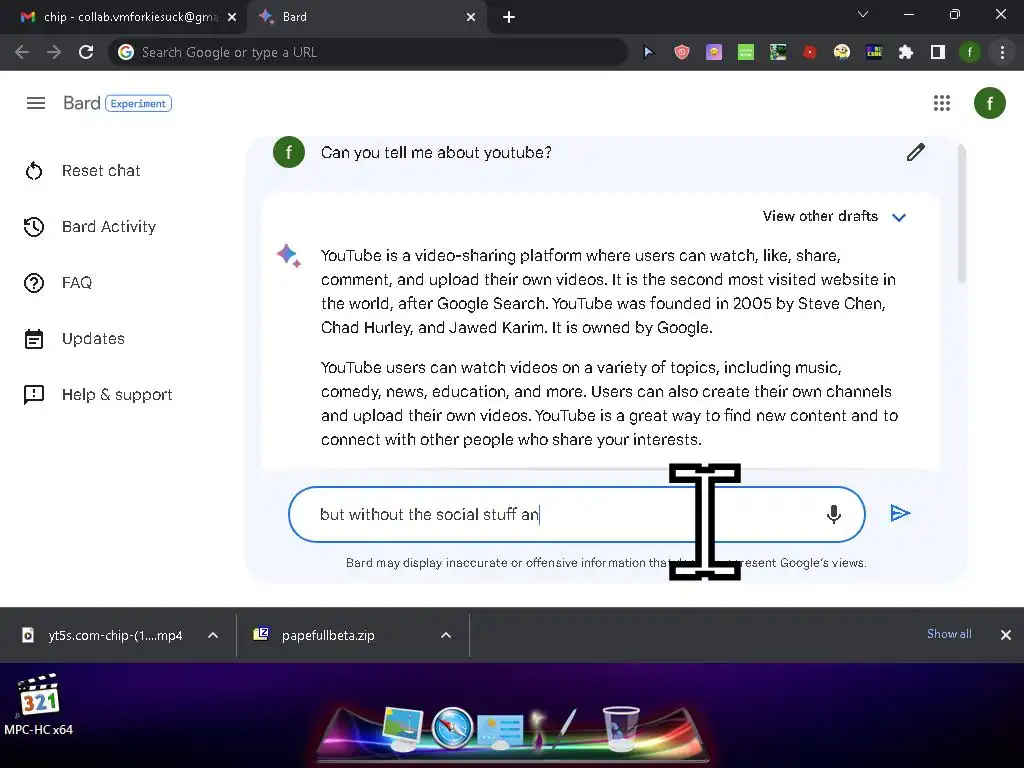
Task: Click the Chrome address bar
Action: (x=369, y=52)
